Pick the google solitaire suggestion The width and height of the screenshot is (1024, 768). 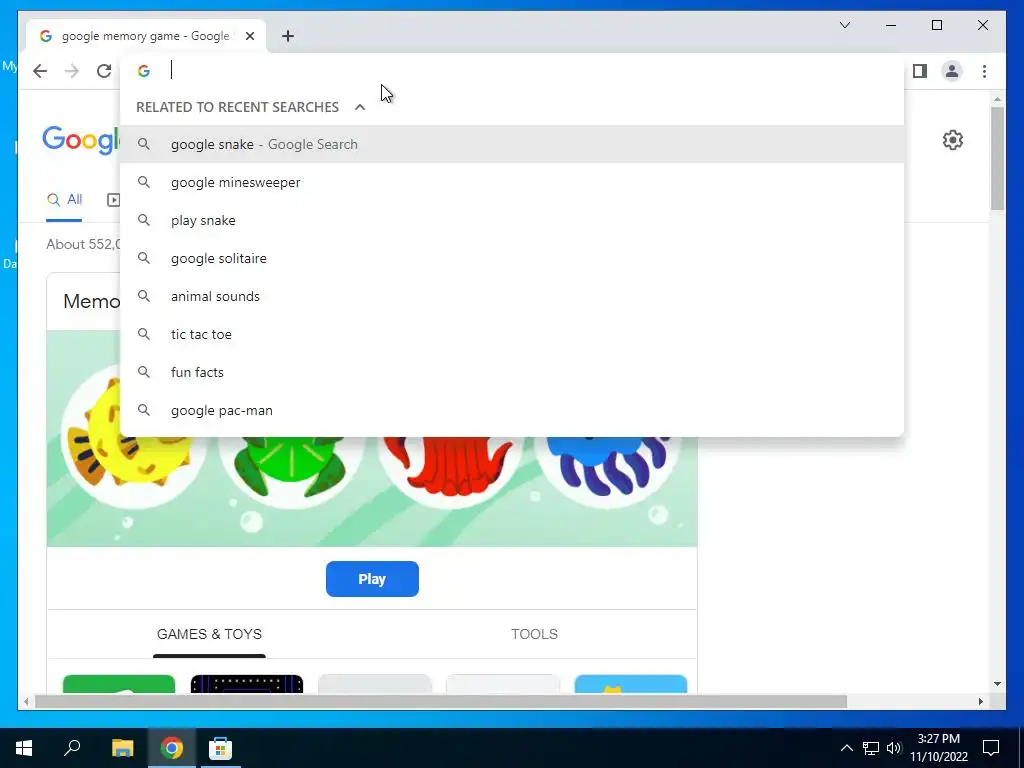(x=512, y=258)
